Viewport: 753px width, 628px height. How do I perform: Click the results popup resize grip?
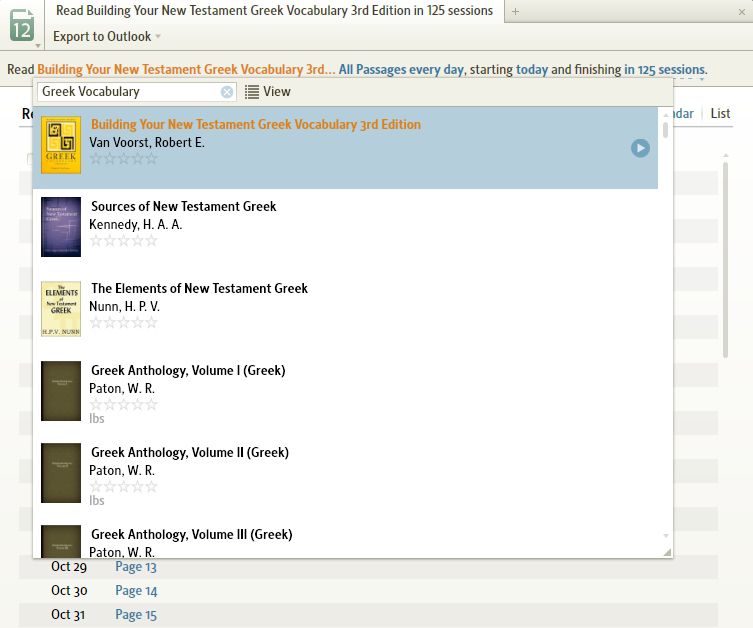coord(667,552)
